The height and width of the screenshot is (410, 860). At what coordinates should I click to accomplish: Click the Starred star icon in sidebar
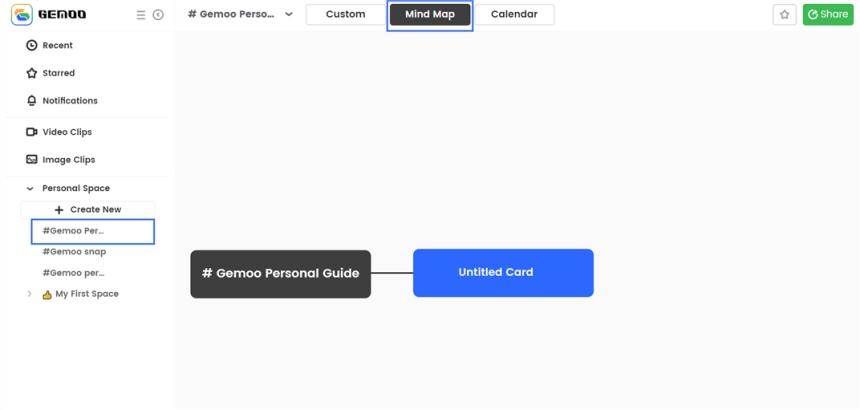pyautogui.click(x=31, y=73)
